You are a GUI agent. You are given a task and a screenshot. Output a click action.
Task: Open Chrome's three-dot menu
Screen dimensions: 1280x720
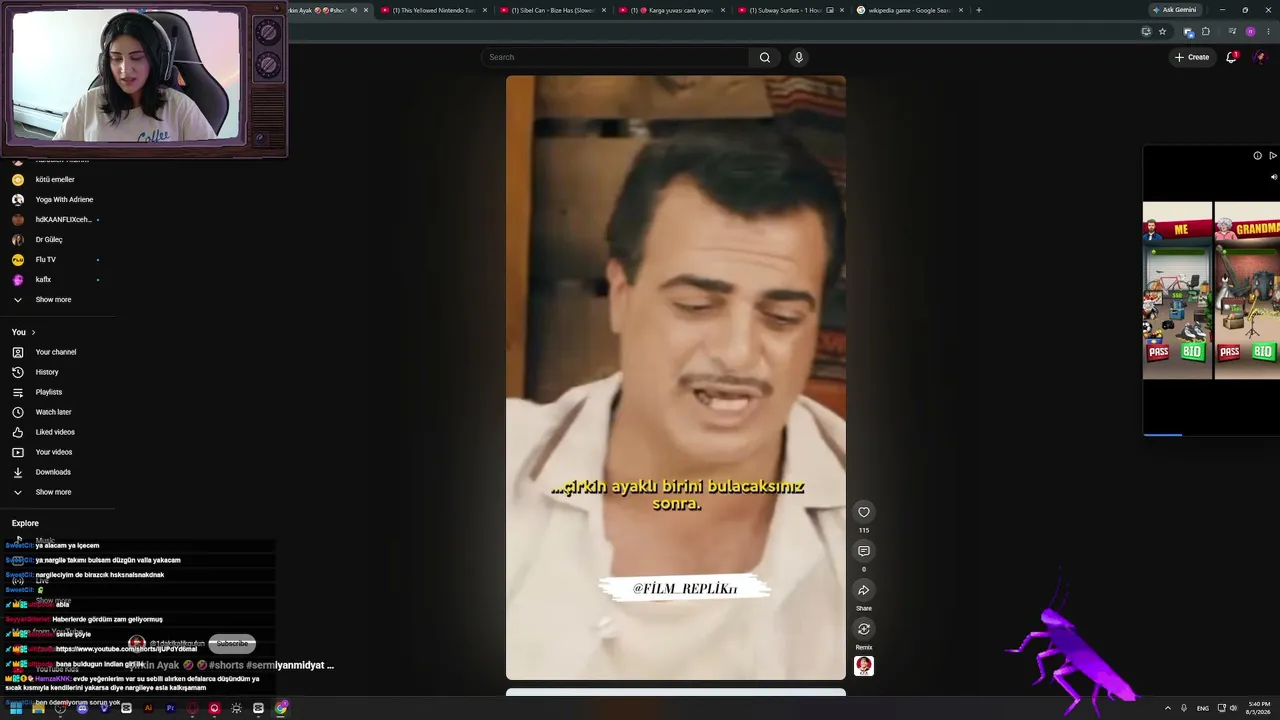[x=1268, y=32]
